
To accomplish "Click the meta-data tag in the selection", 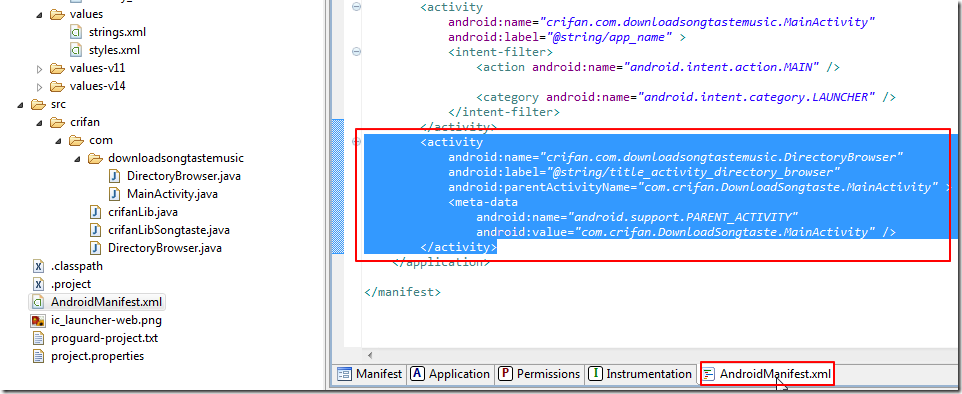I will (x=483, y=202).
